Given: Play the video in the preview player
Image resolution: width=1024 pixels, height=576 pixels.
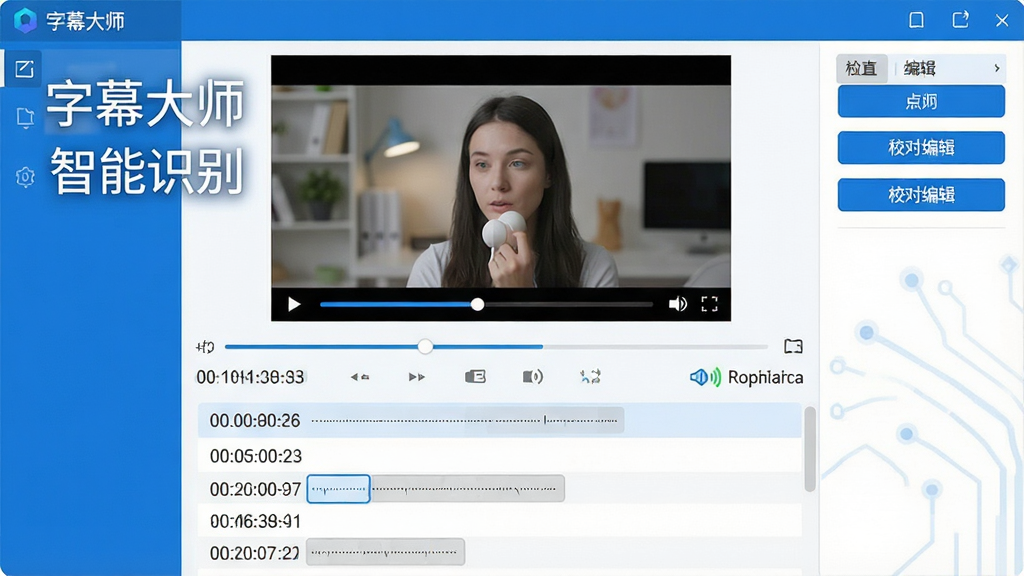Looking at the screenshot, I should (x=294, y=304).
